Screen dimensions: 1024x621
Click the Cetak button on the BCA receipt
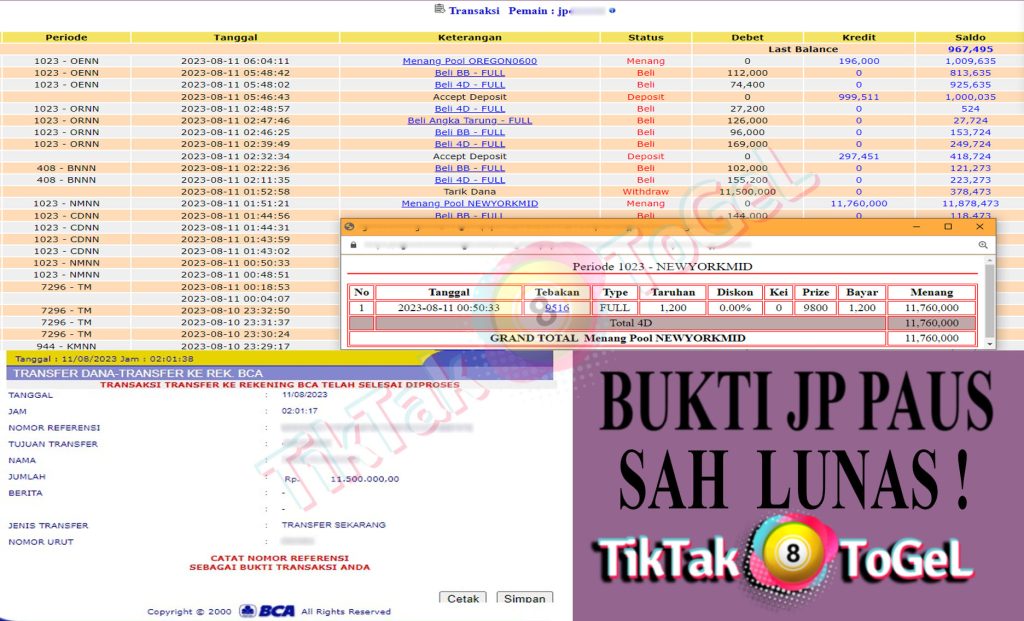point(463,597)
